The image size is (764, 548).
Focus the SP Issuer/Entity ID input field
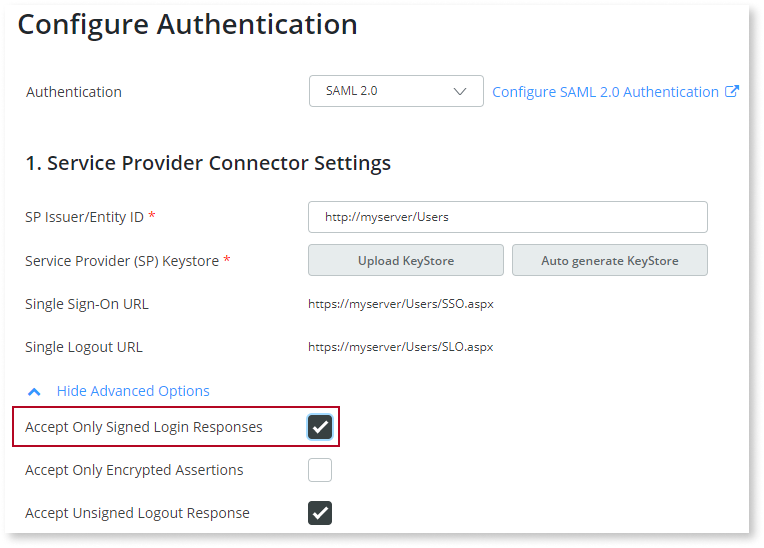(x=507, y=216)
